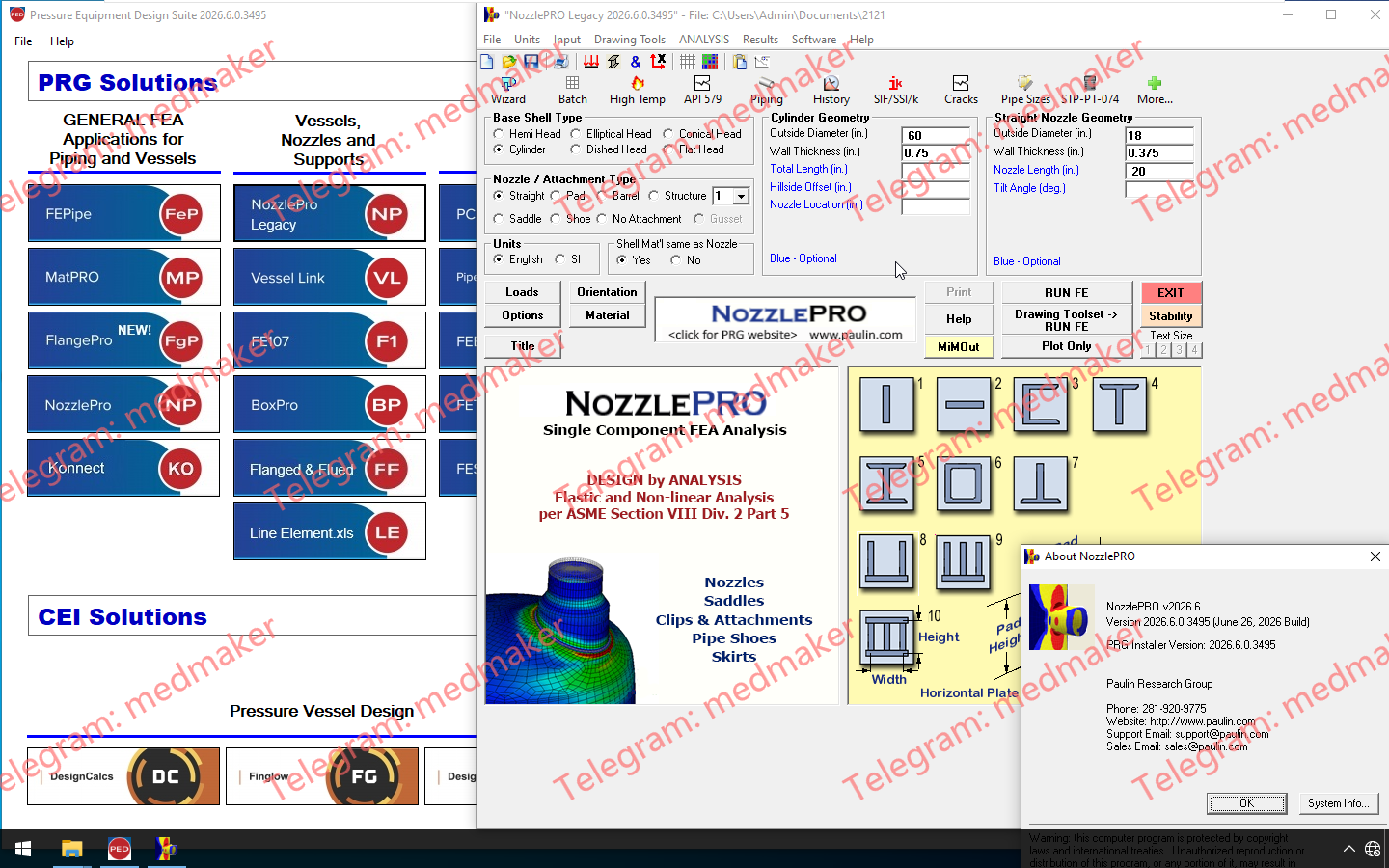Viewport: 1389px width, 868px height.
Task: Click the RUN FE button
Action: [1067, 292]
